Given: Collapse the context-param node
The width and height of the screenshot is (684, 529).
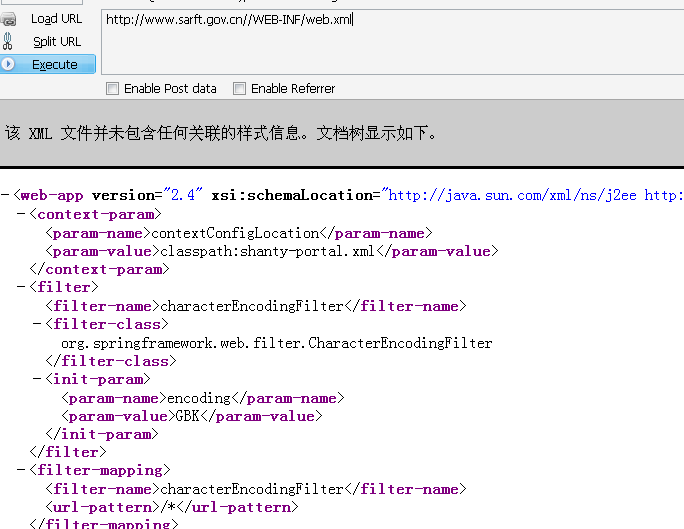Looking at the screenshot, I should 21,214.
